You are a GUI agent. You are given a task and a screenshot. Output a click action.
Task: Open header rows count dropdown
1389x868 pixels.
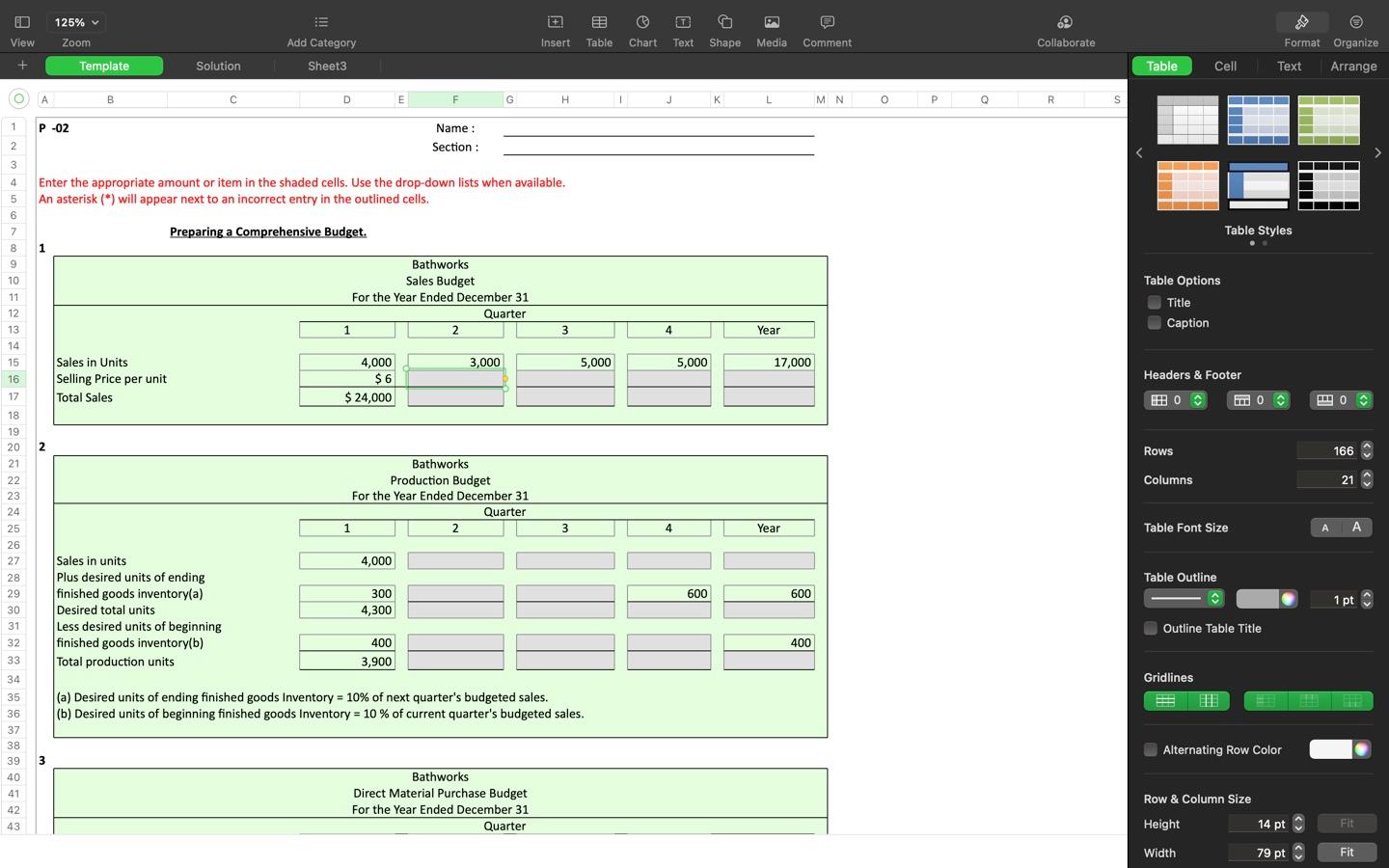tap(1259, 400)
